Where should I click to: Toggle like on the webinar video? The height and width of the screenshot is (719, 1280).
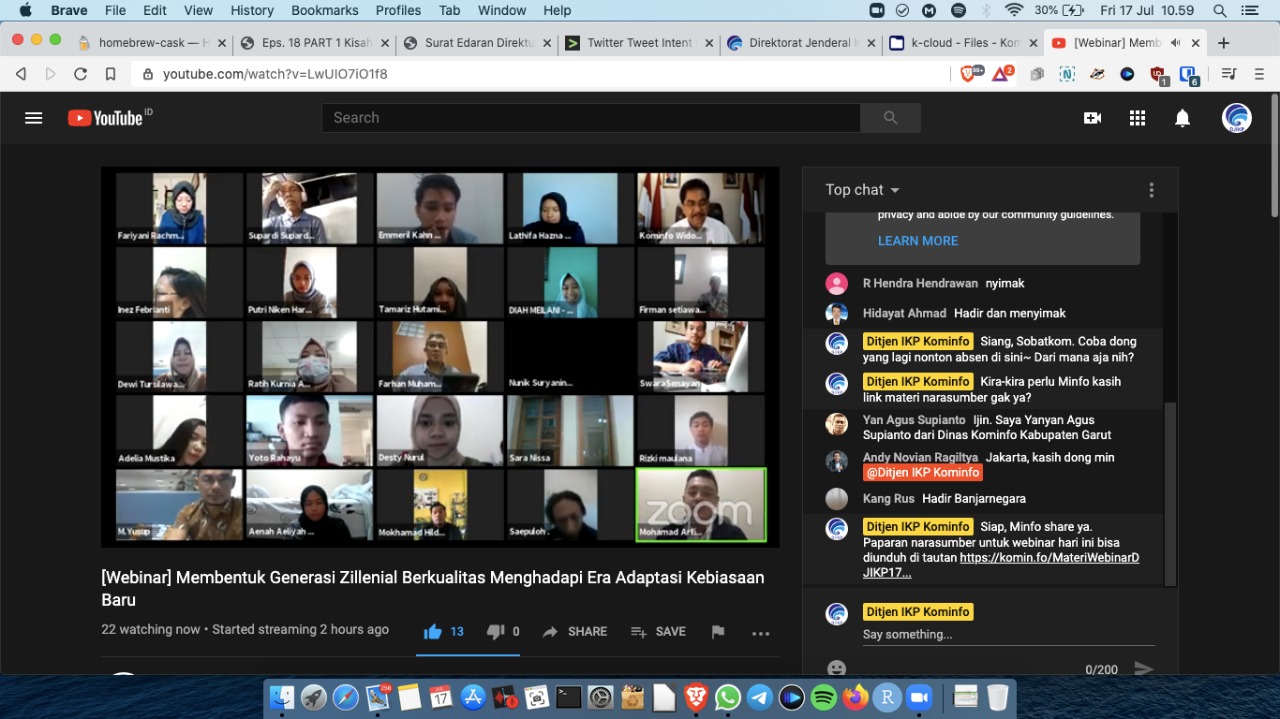coord(432,631)
